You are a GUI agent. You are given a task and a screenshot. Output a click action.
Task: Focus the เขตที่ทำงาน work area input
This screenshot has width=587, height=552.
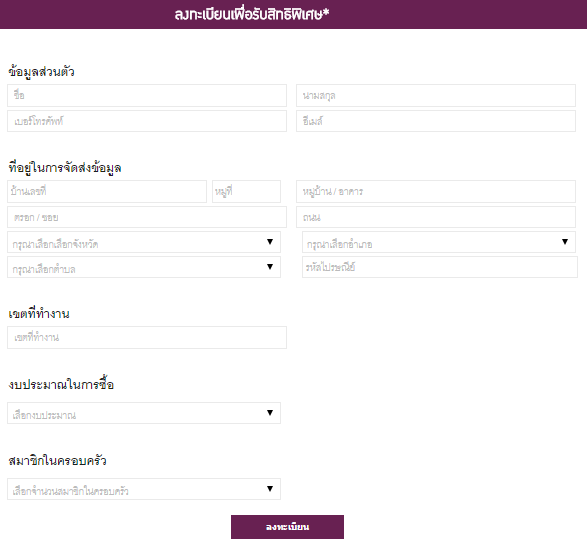147,338
